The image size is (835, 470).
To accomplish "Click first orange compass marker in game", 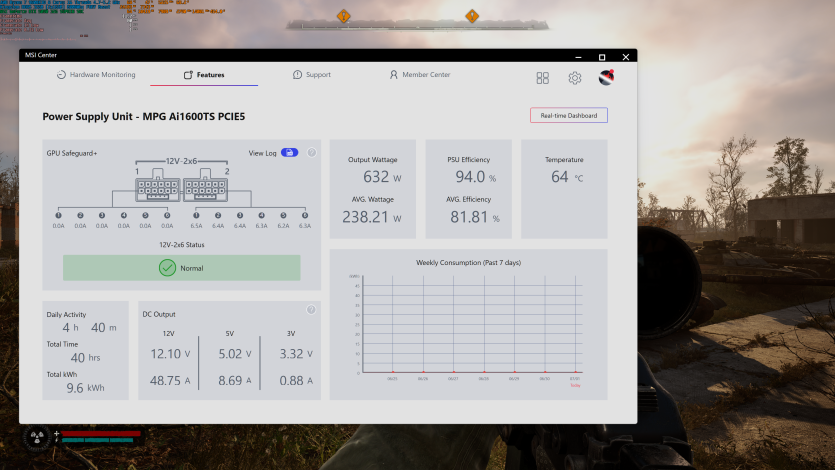I will tap(343, 16).
